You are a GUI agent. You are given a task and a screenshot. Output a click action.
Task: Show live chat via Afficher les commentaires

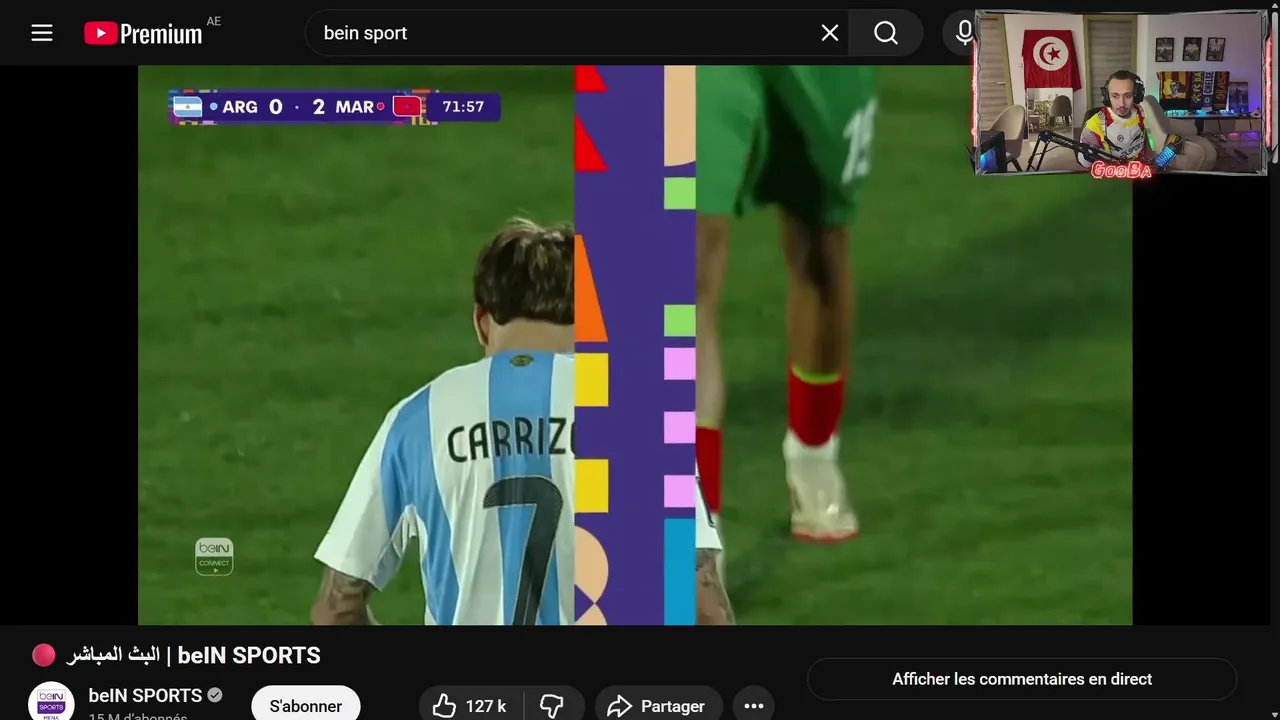(1022, 679)
